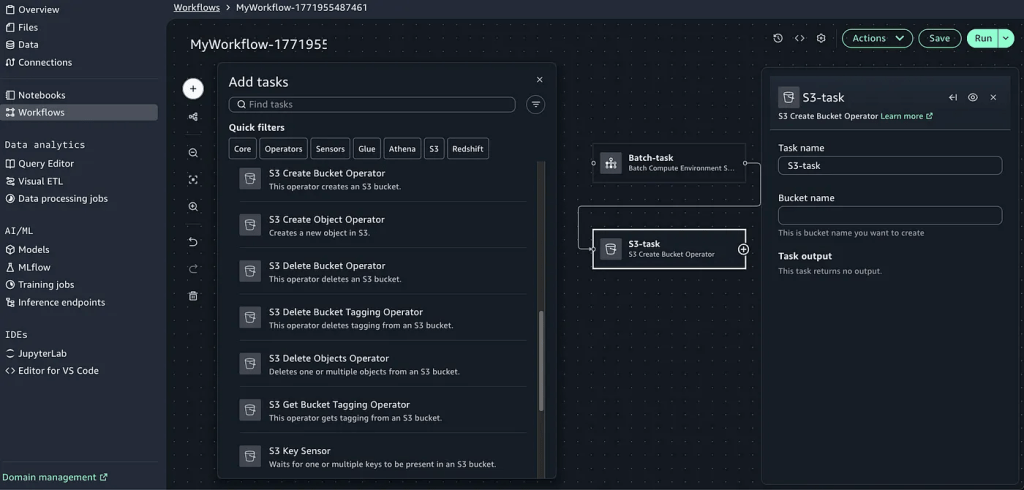Expand the Actions dropdown
Screen dimensions: 1024x490
877,38
